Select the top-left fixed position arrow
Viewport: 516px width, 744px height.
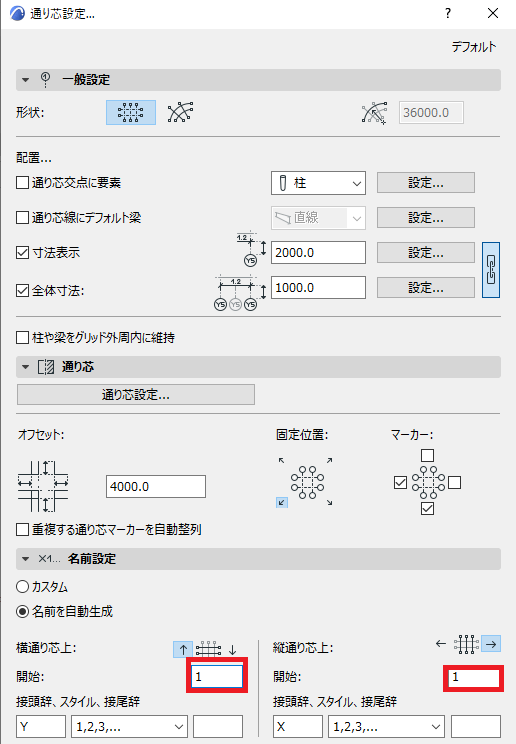click(x=281, y=460)
